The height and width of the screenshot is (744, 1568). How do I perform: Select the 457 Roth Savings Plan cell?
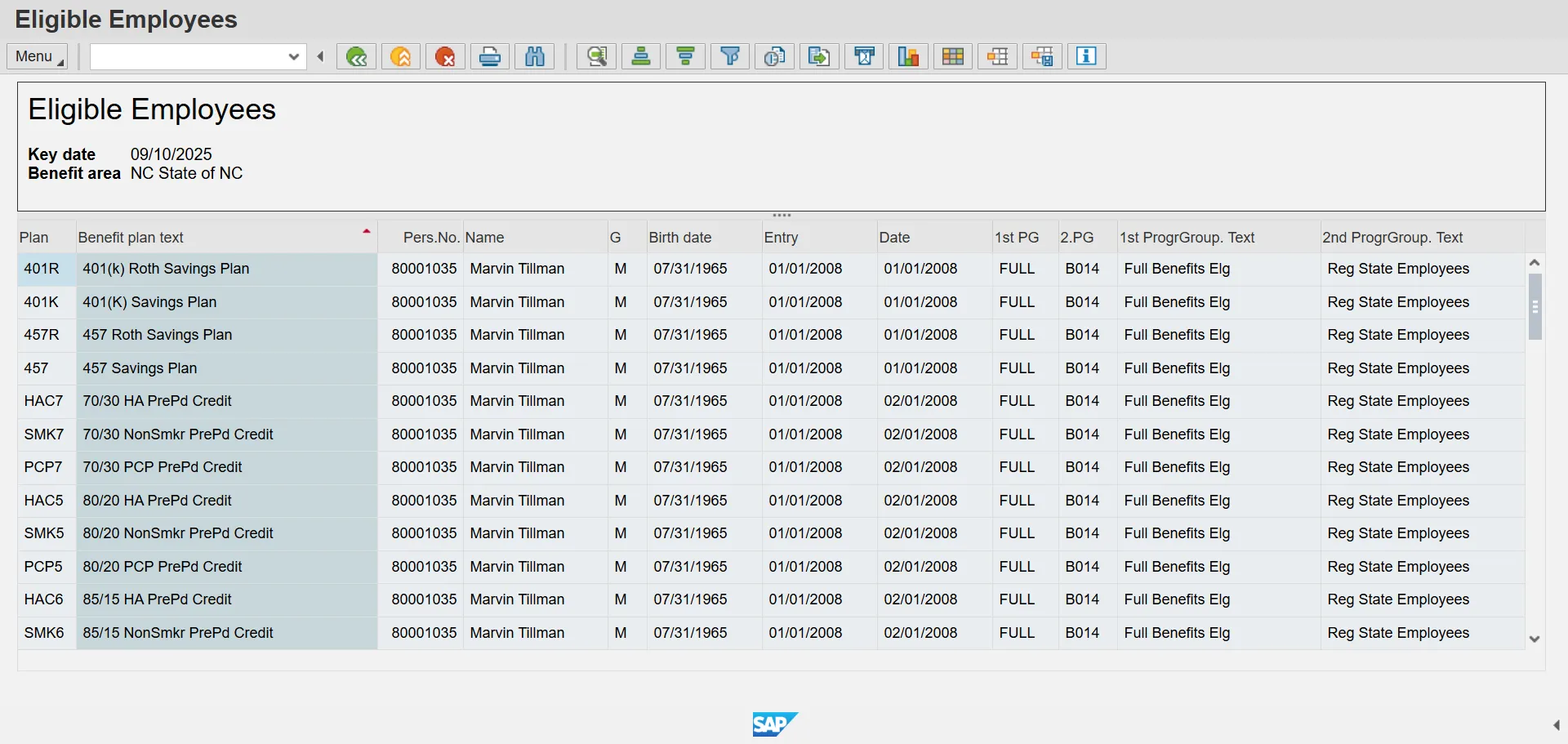[158, 335]
